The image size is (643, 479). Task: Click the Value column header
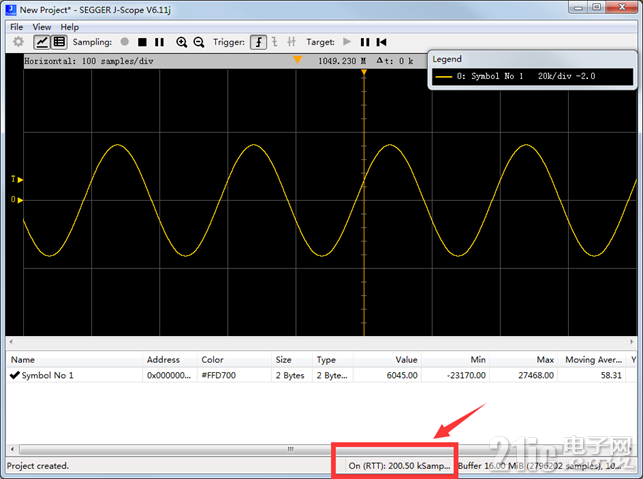point(387,360)
